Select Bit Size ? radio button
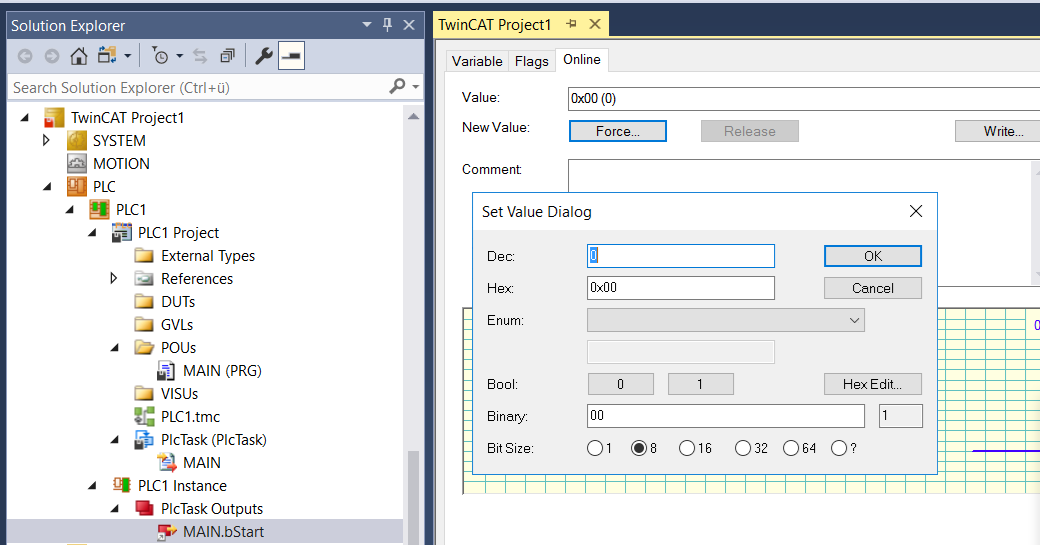Viewport: 1040px width, 545px height. [839, 448]
